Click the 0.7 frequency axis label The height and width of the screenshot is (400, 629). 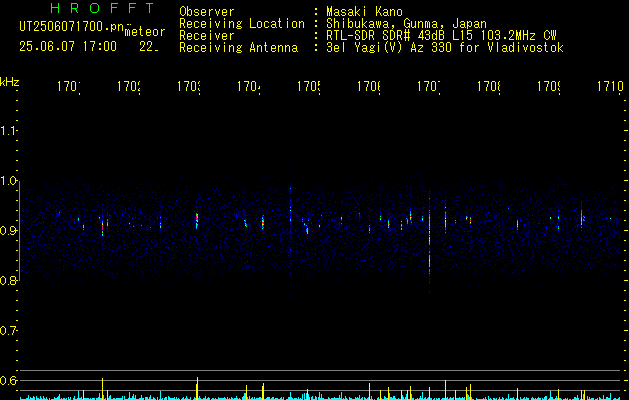[8, 331]
